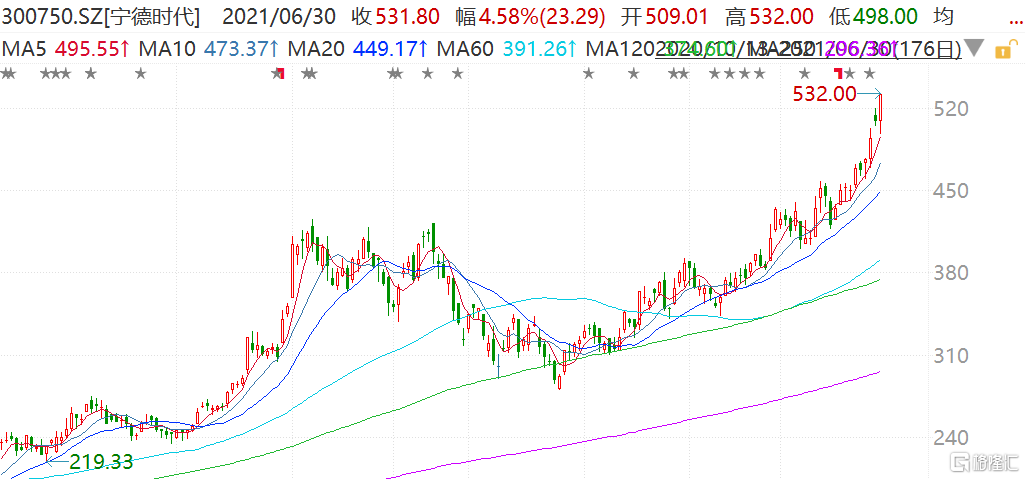Open the gray date-range dropdown triangle
This screenshot has width=1025, height=479.
tap(975, 48)
